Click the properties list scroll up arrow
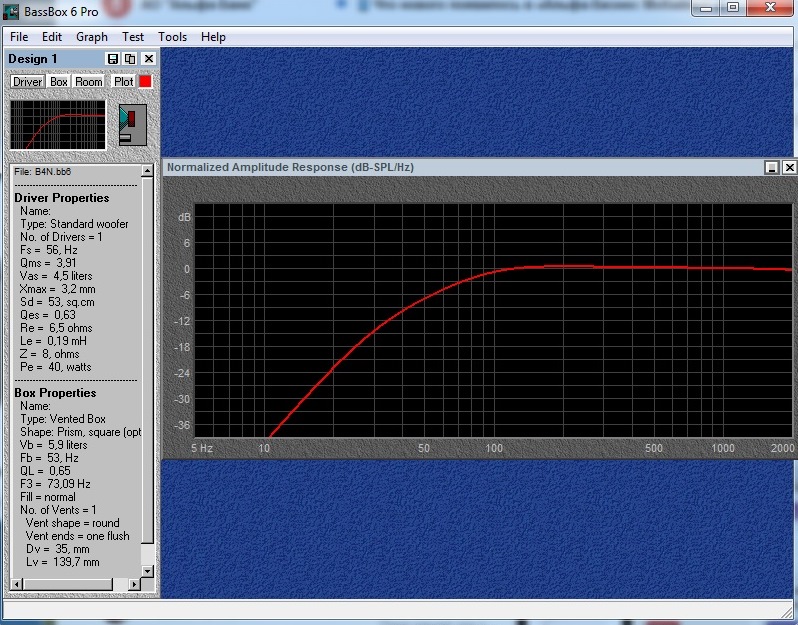Screen dimensions: 798x625 click(x=147, y=171)
